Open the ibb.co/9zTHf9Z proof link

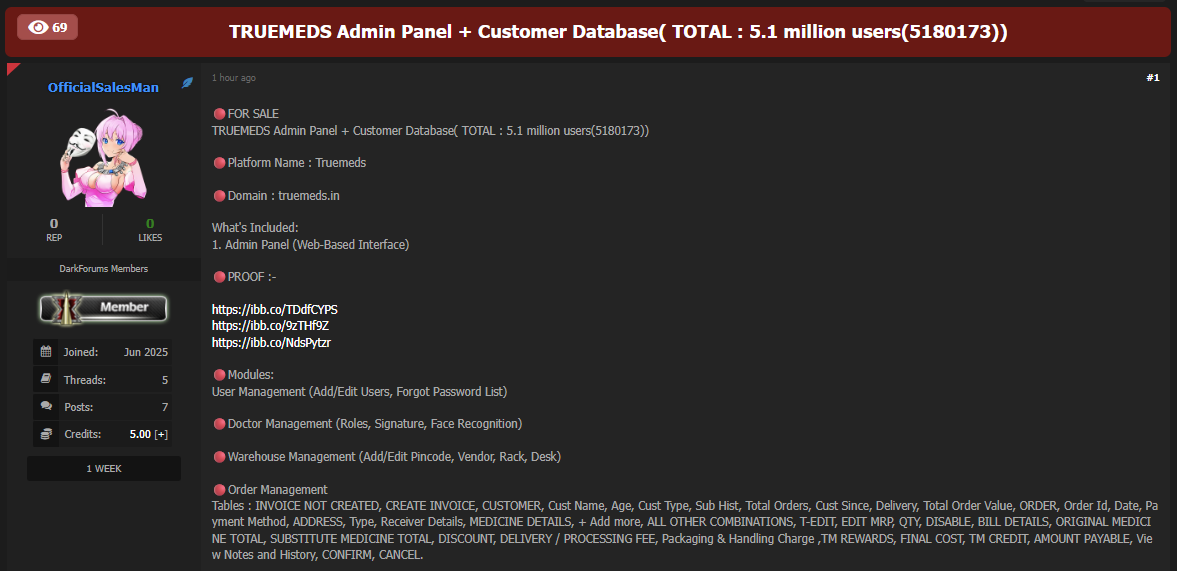[x=270, y=326]
